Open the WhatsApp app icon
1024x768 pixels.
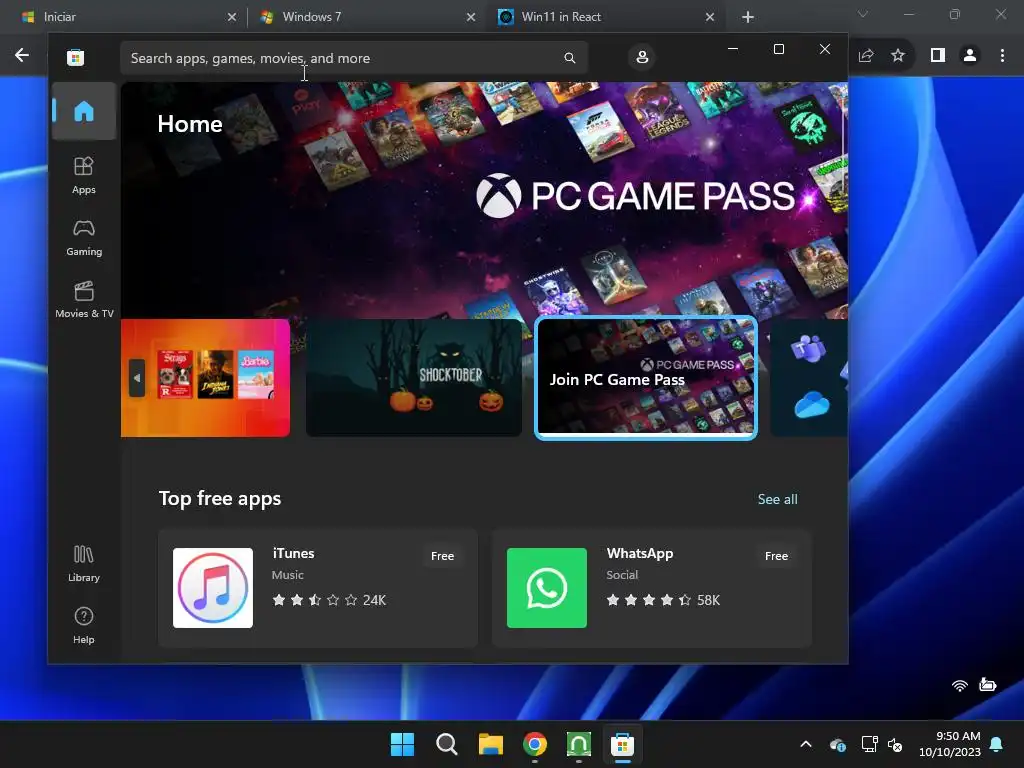[547, 588]
